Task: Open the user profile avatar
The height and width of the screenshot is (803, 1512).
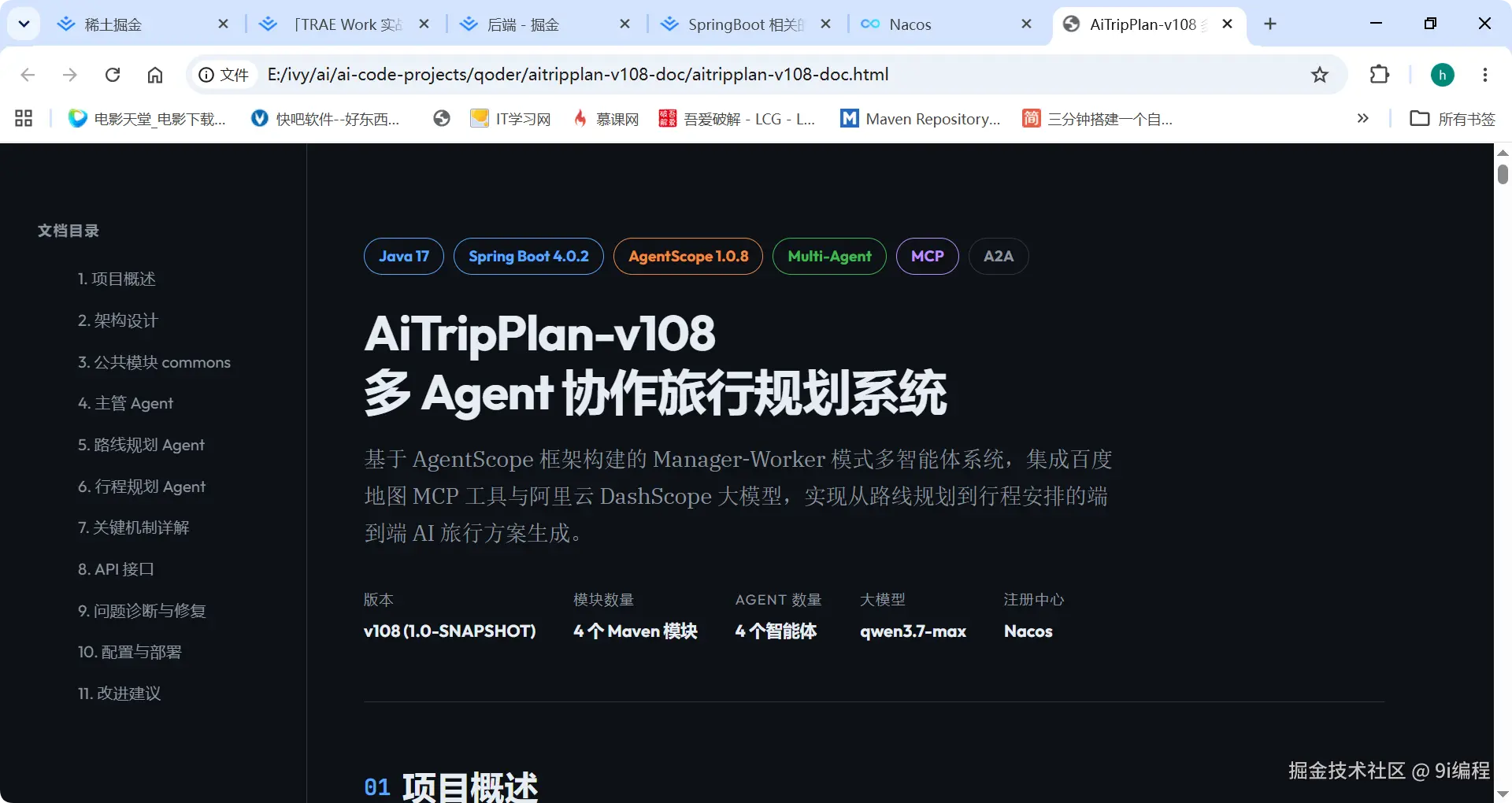Action: [1443, 75]
